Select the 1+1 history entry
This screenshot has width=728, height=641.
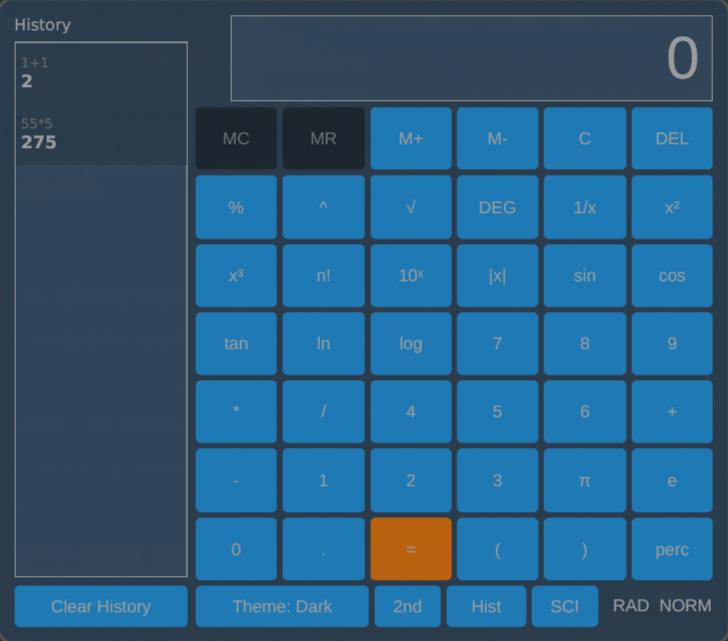[x=101, y=73]
